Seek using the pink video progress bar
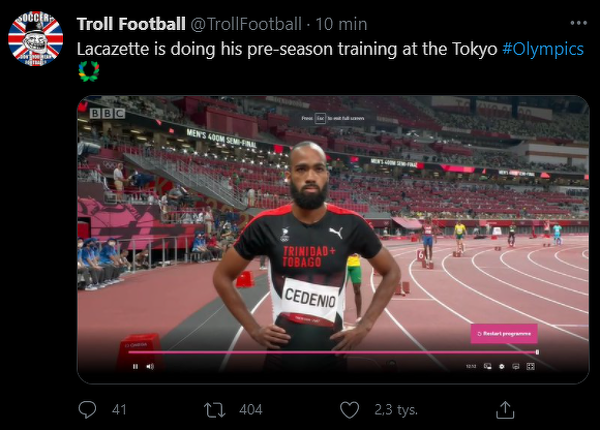Image resolution: width=600 pixels, height=430 pixels. (330, 352)
